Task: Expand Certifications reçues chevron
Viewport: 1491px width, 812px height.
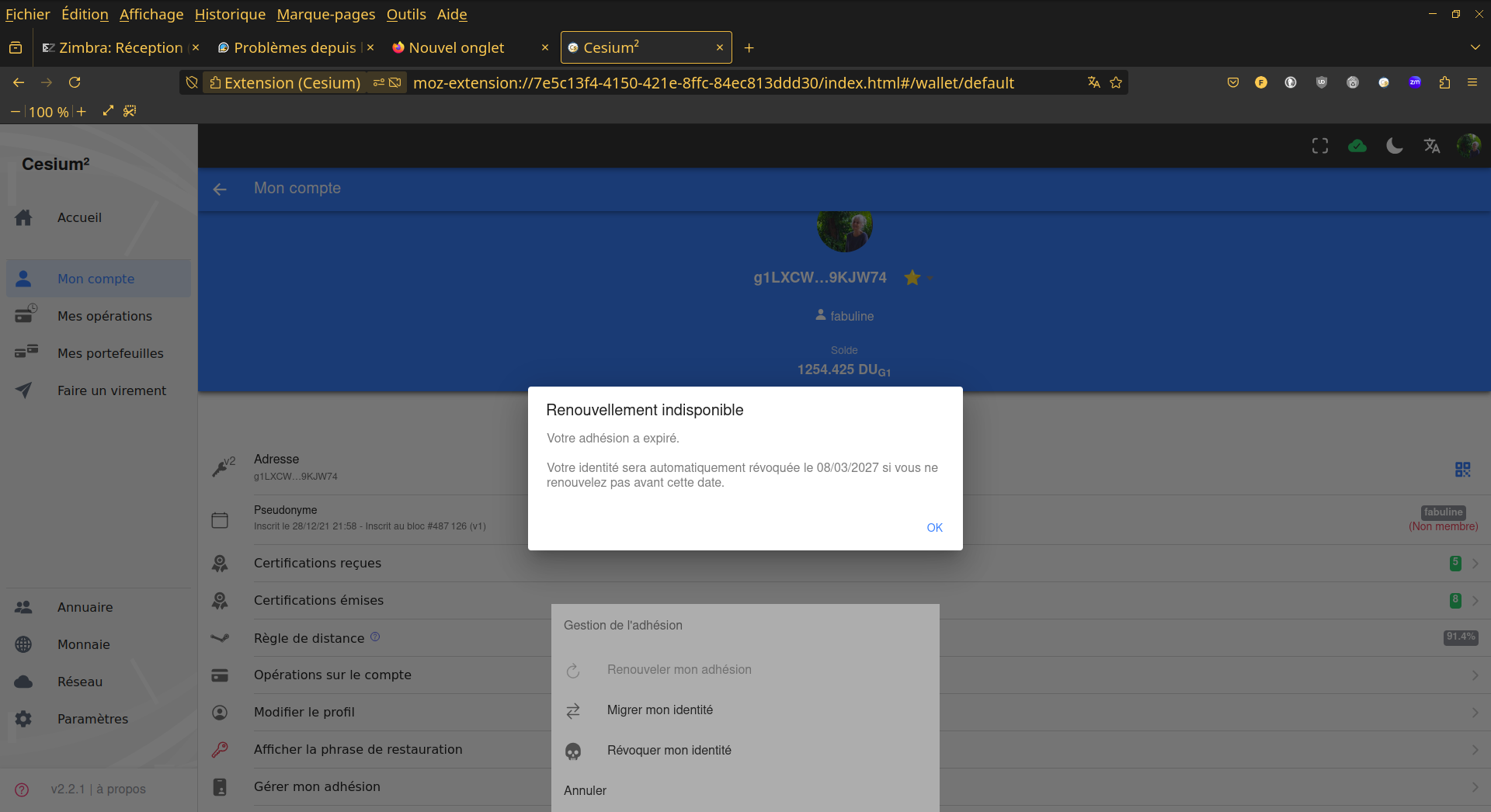Action: [1475, 564]
